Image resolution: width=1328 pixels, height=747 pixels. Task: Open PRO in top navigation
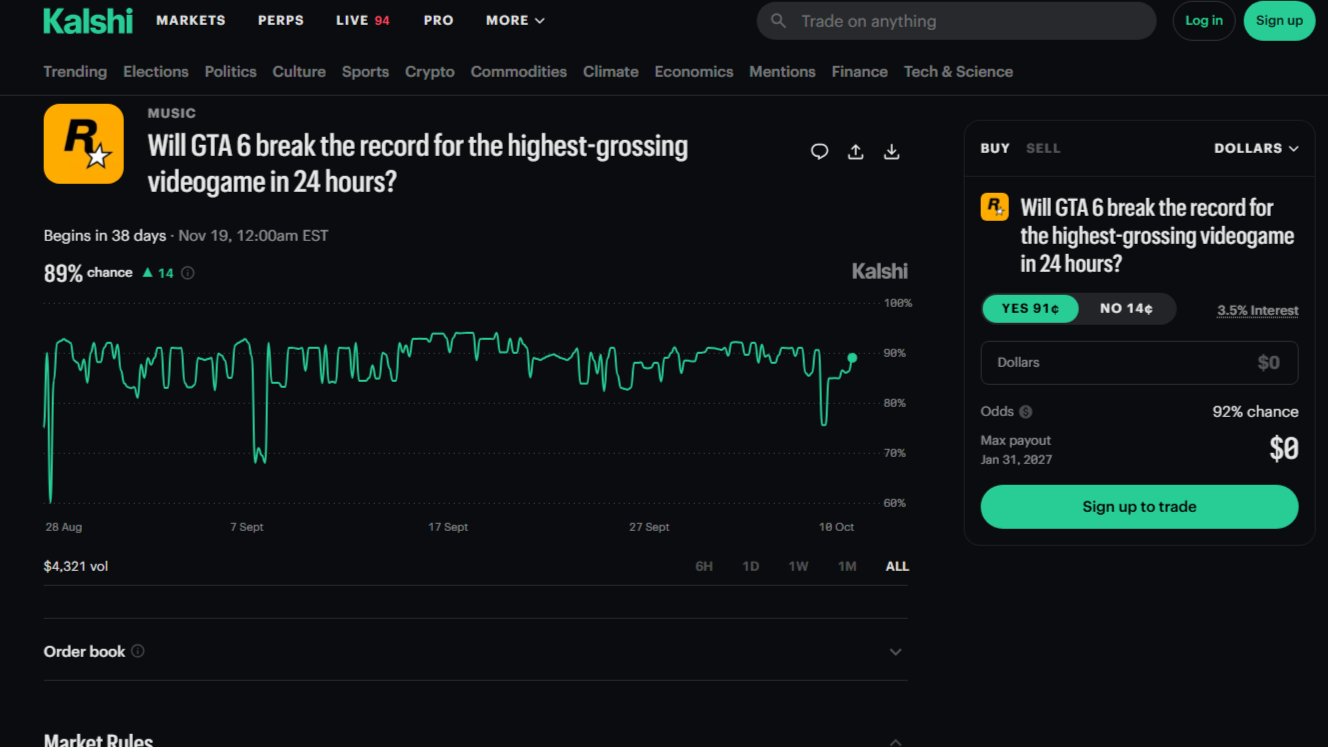(439, 20)
